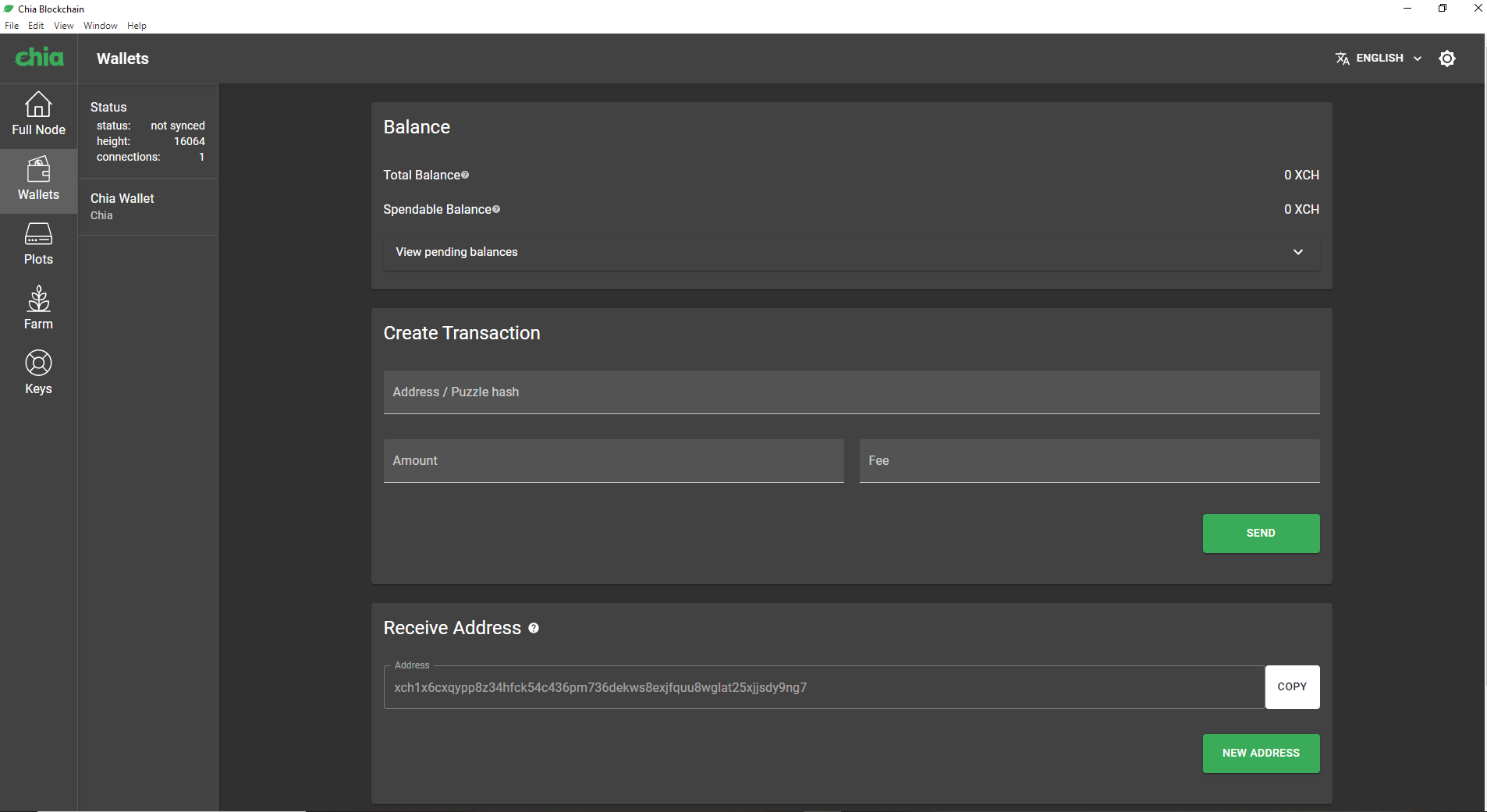Click the Chia Blockchain title bar leaf icon

(9, 9)
